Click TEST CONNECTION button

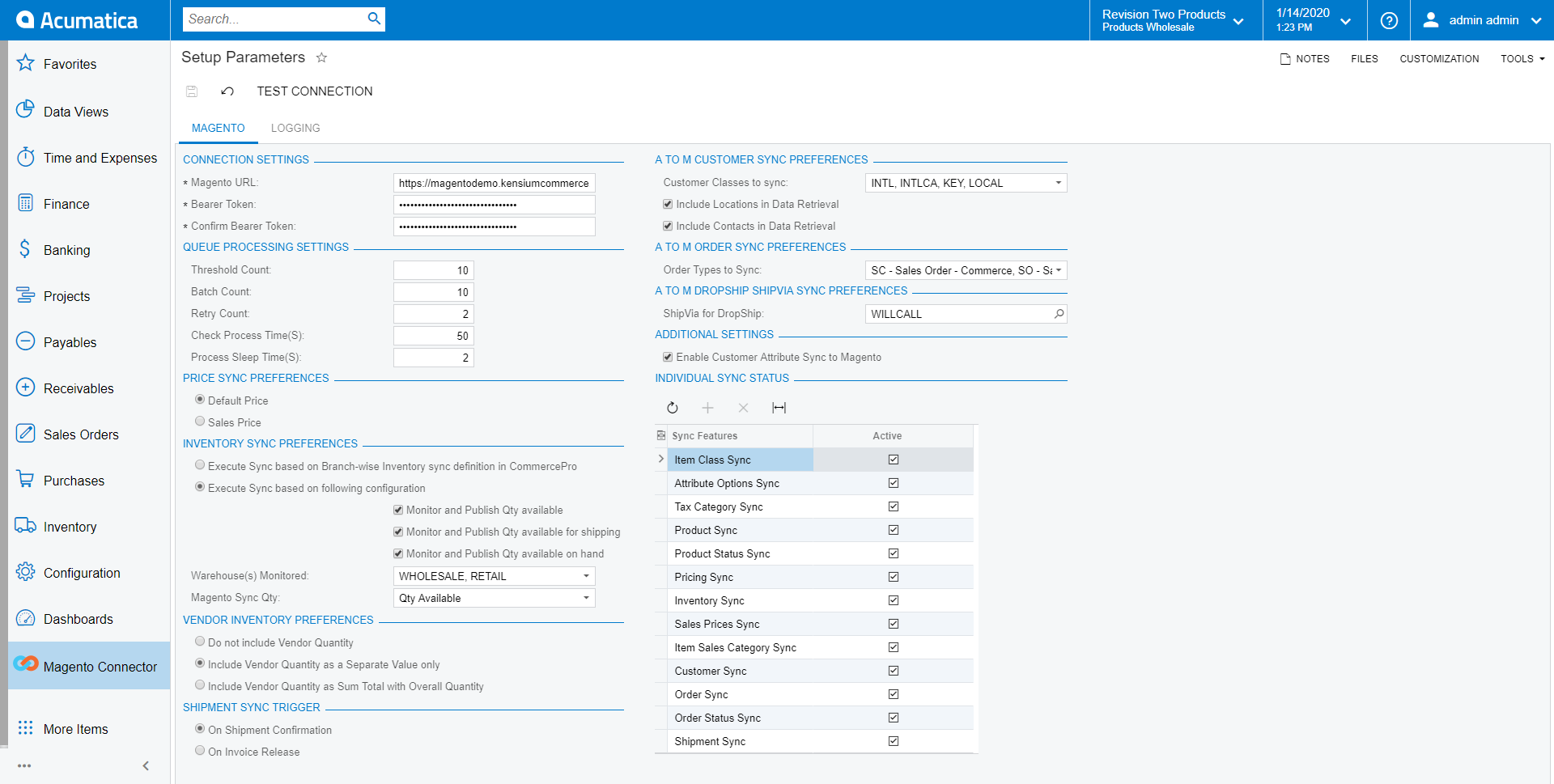[315, 91]
